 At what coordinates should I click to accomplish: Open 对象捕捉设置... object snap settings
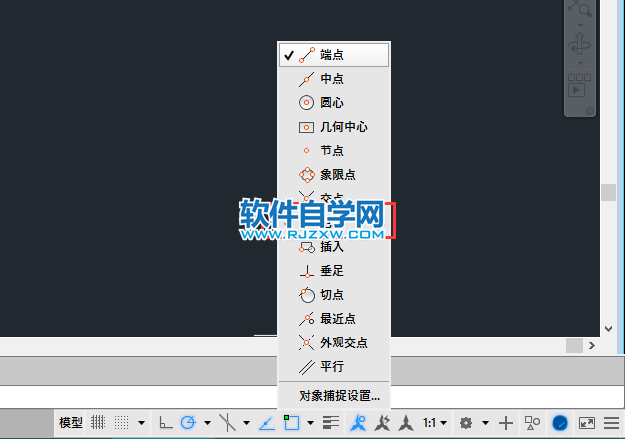point(334,396)
